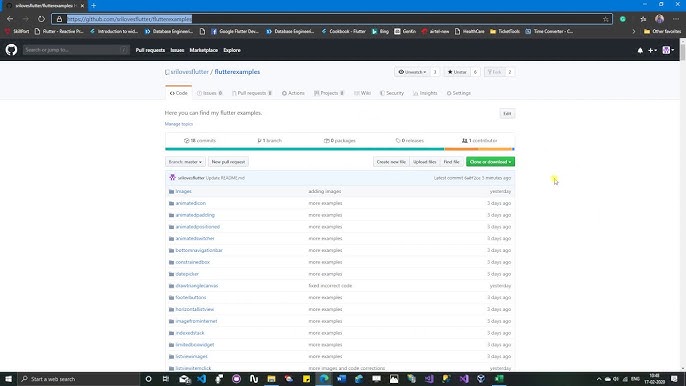Screen dimensions: 686x386
Task: Toggle the Unwatch repository button
Action: pos(412,72)
